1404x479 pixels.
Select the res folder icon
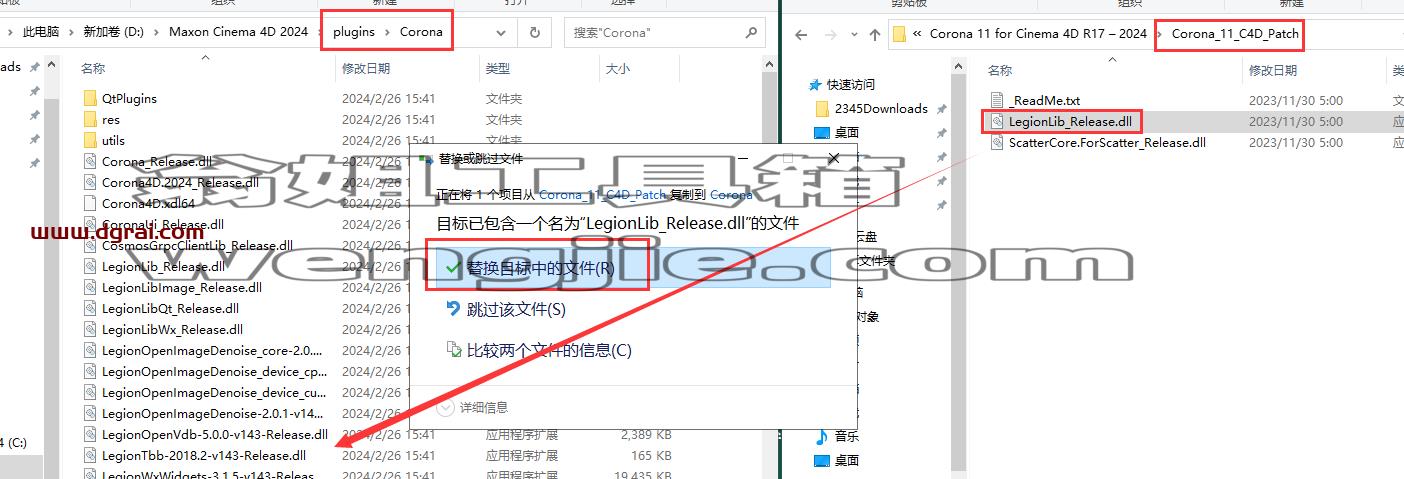pyautogui.click(x=90, y=119)
